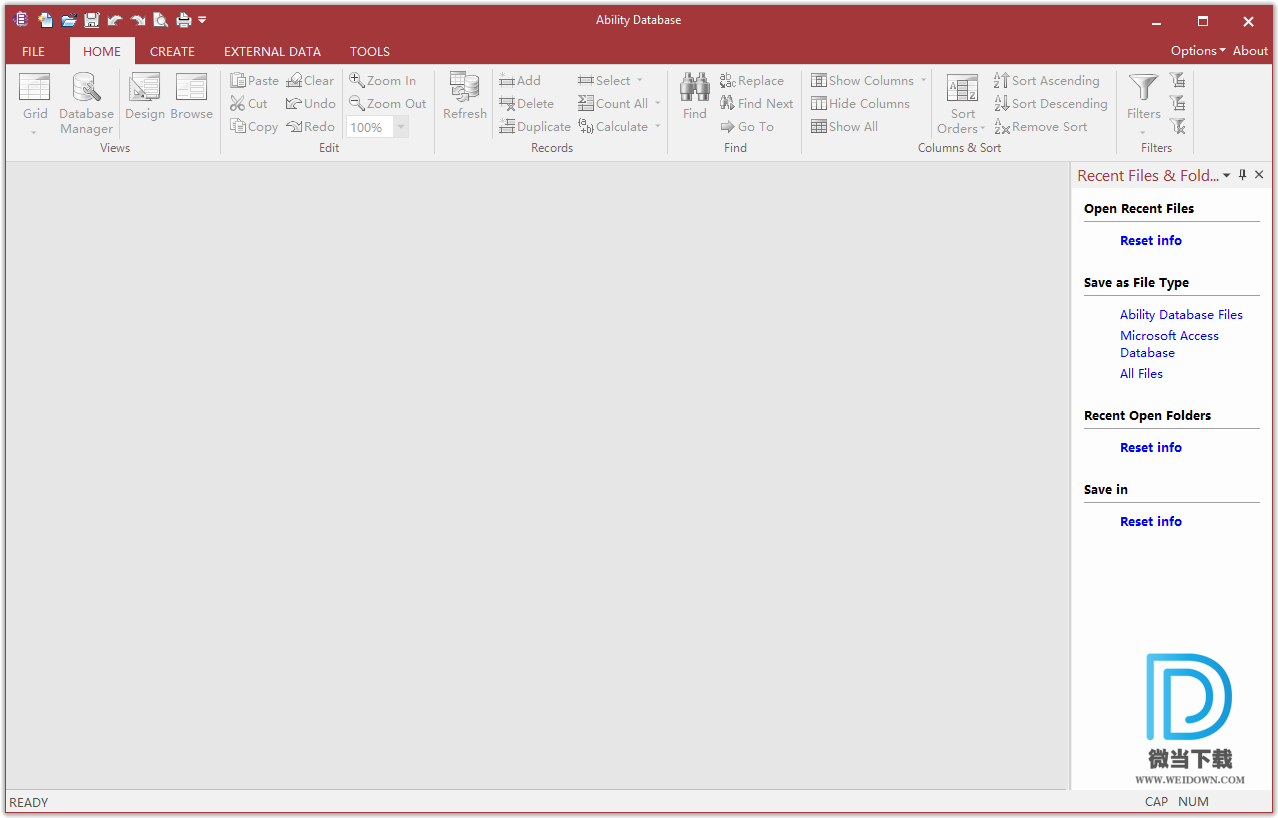Click Sort Descending button
1278x818 pixels.
[x=1050, y=104]
